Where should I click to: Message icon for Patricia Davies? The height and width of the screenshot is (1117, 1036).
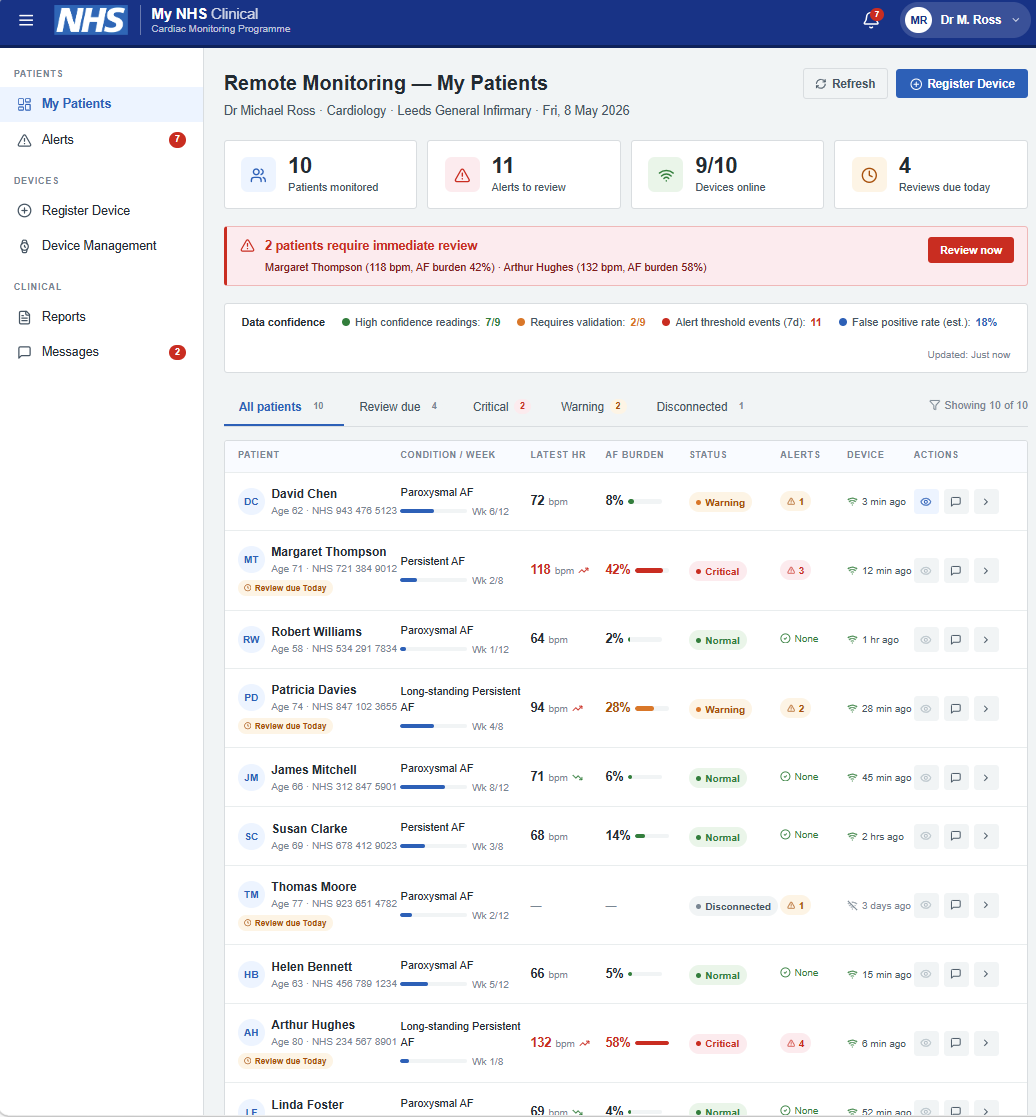[x=956, y=709]
